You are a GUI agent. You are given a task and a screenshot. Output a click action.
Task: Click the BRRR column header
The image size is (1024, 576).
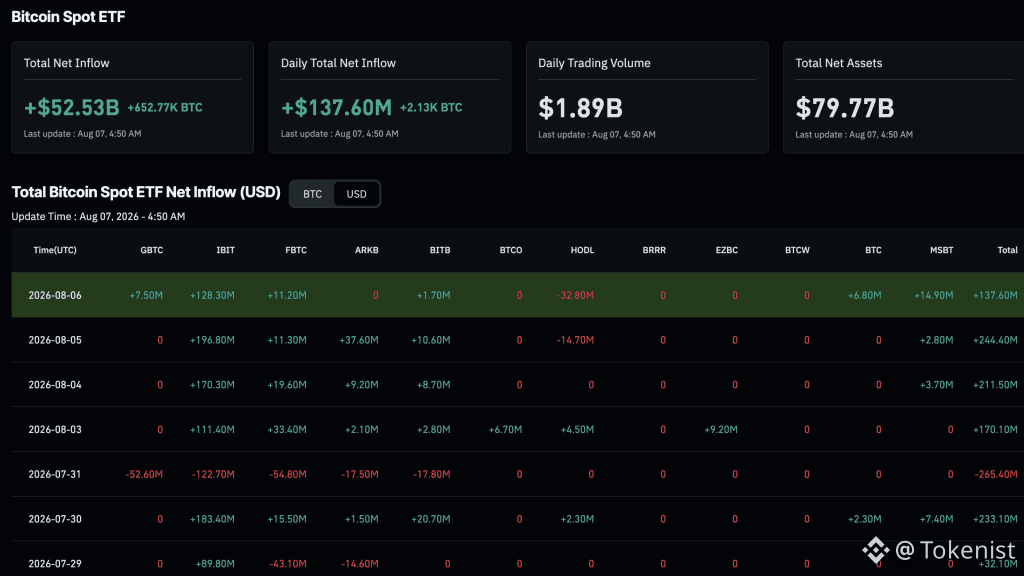654,250
